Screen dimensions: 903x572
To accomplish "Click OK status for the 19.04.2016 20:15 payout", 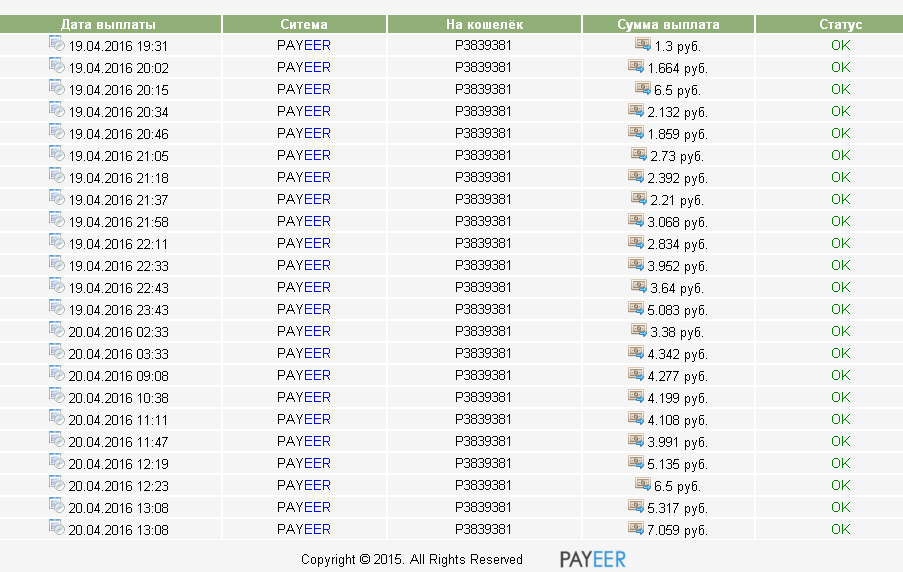I will click(x=840, y=89).
